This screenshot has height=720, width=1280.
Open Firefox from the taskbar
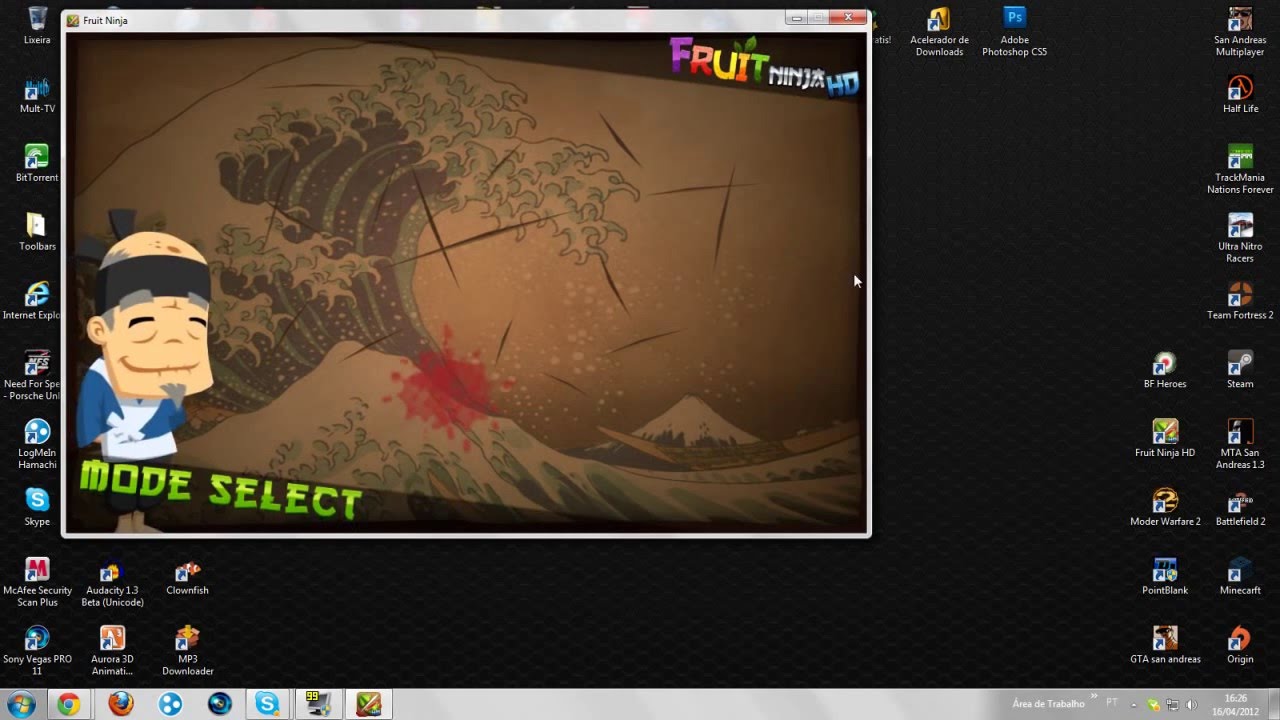120,705
